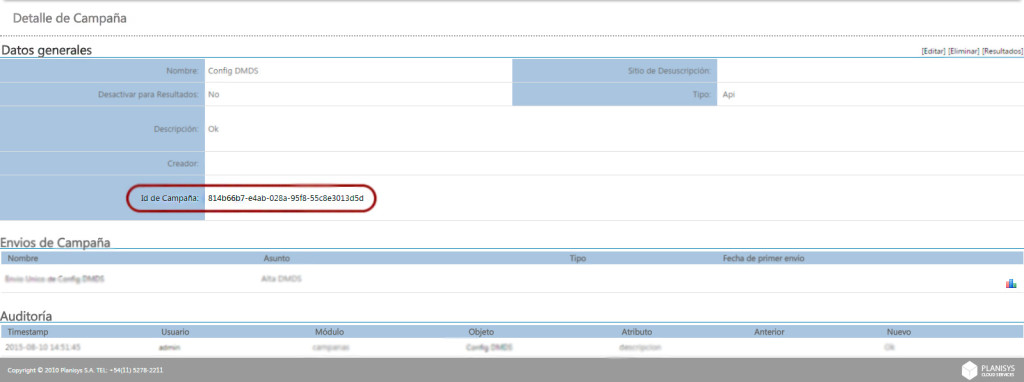Click the Asunto column header
The height and width of the screenshot is (382, 1024).
click(x=276, y=259)
